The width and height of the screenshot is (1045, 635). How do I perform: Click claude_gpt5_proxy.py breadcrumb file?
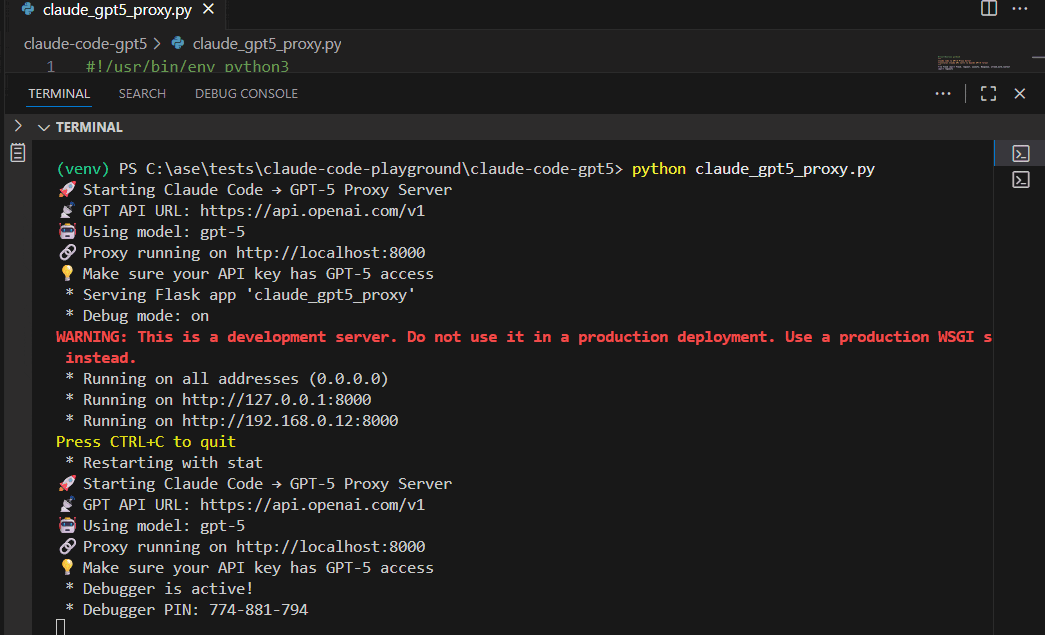(x=267, y=44)
